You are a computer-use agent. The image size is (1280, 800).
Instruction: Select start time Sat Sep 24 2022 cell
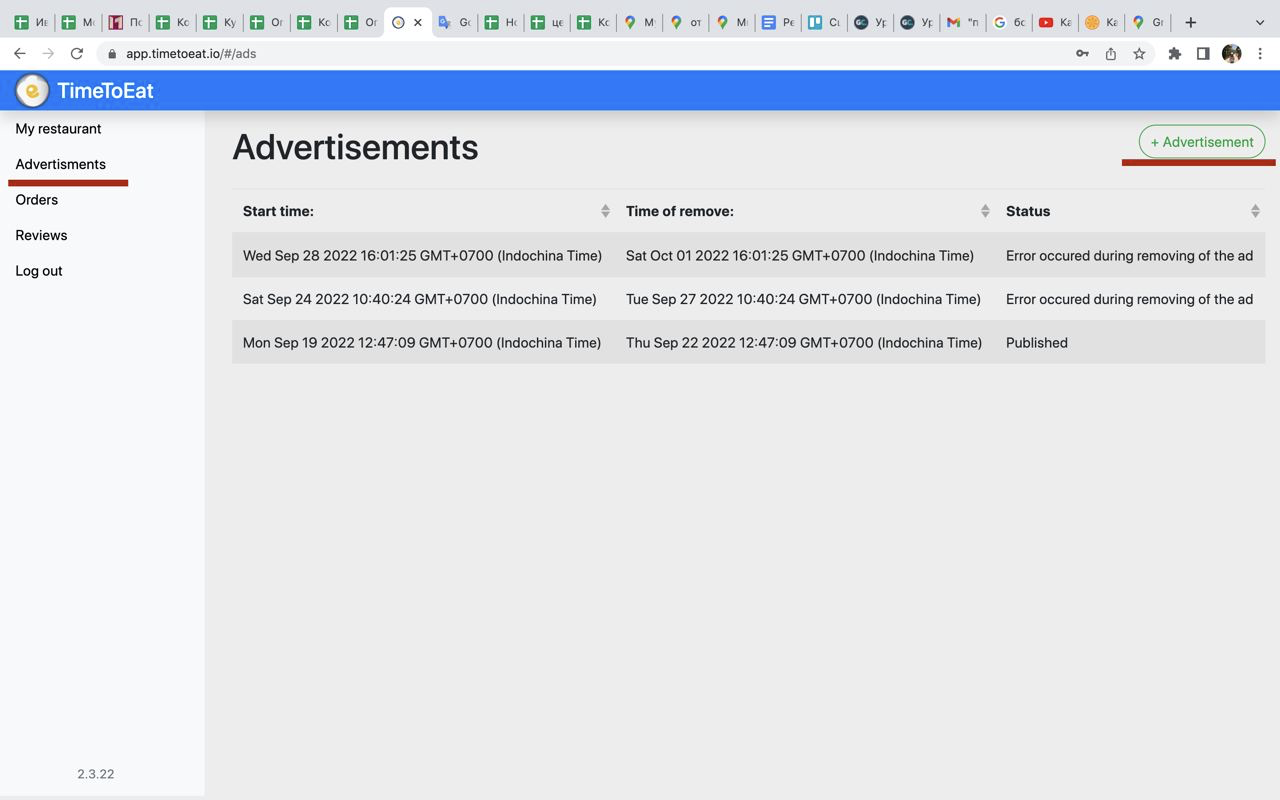pos(419,299)
